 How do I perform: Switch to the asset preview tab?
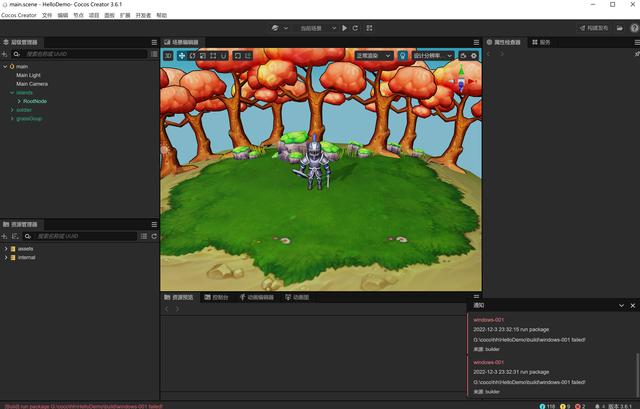(179, 298)
